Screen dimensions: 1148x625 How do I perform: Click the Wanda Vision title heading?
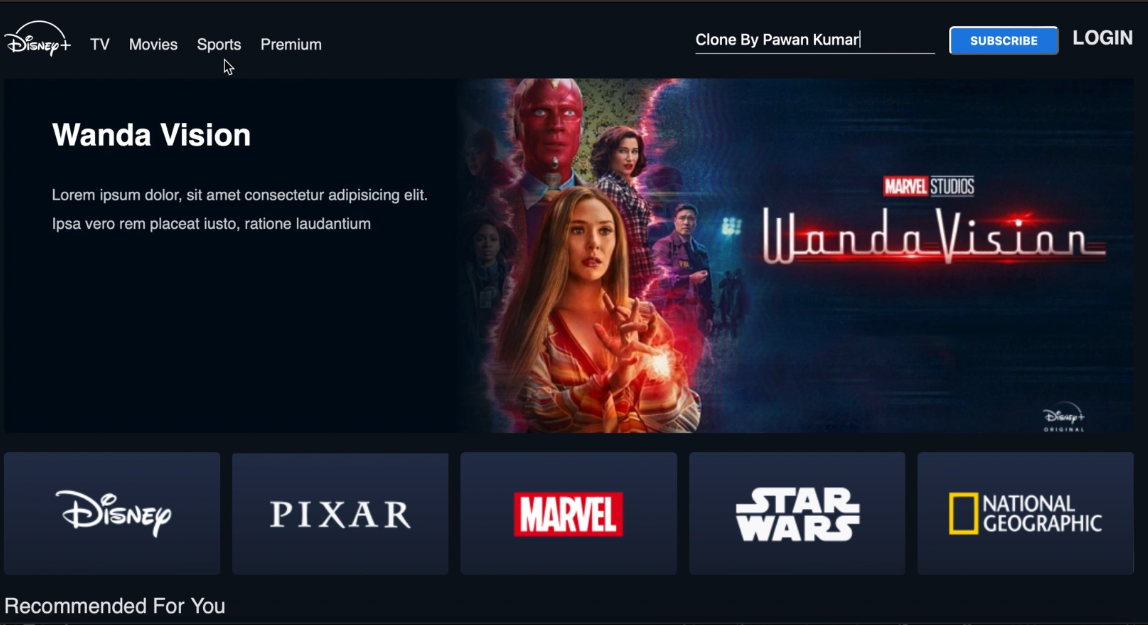[152, 135]
